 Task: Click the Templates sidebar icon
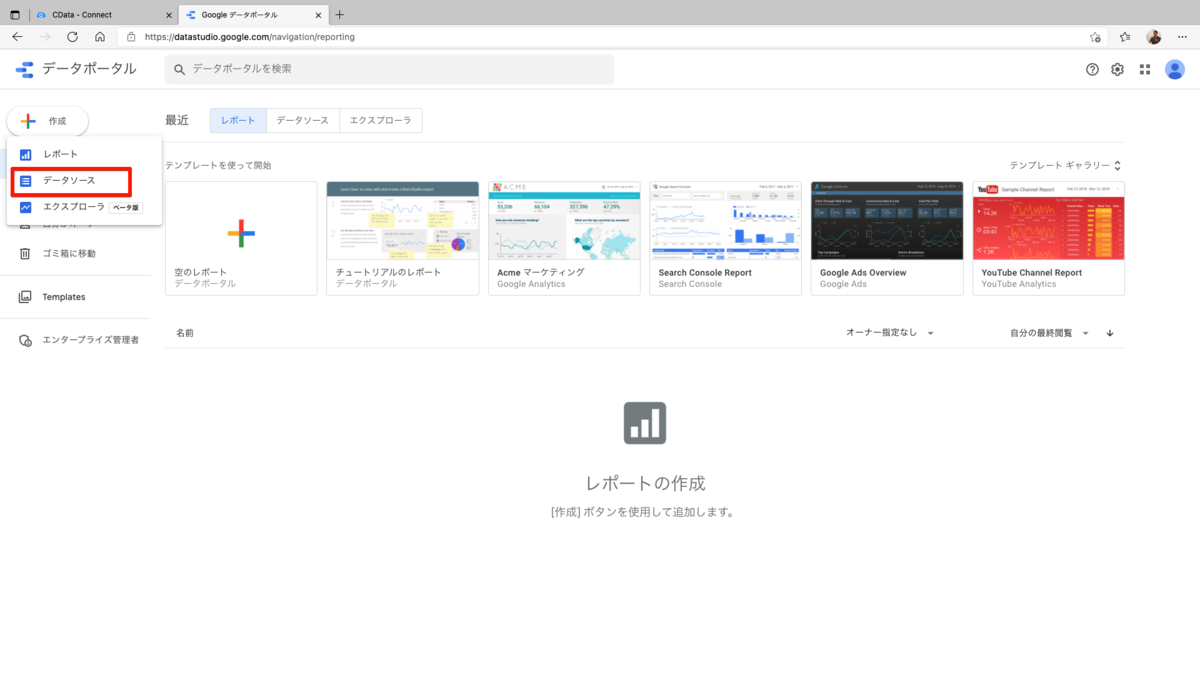click(25, 297)
